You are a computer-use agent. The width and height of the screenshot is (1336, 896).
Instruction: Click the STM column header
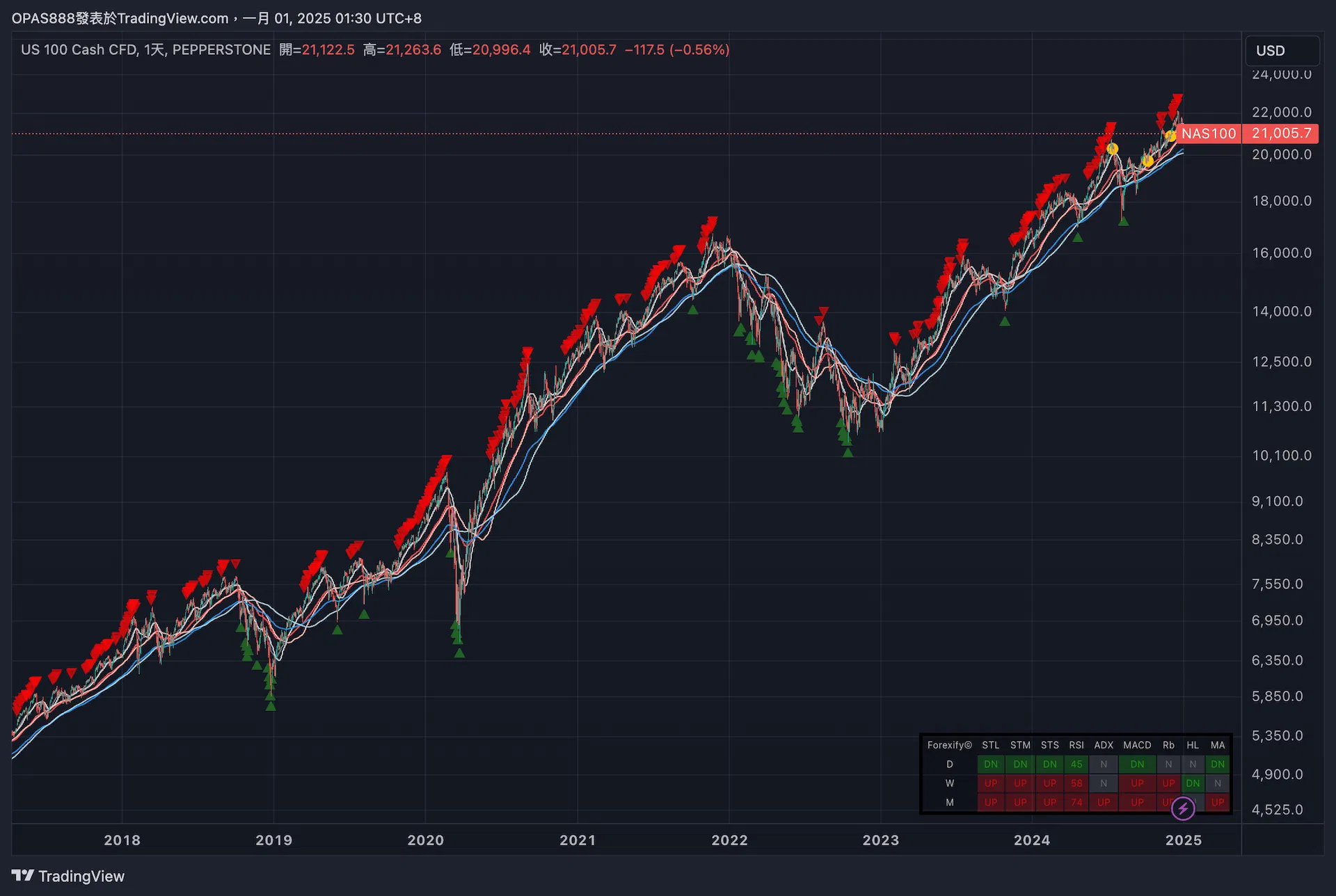point(1020,745)
